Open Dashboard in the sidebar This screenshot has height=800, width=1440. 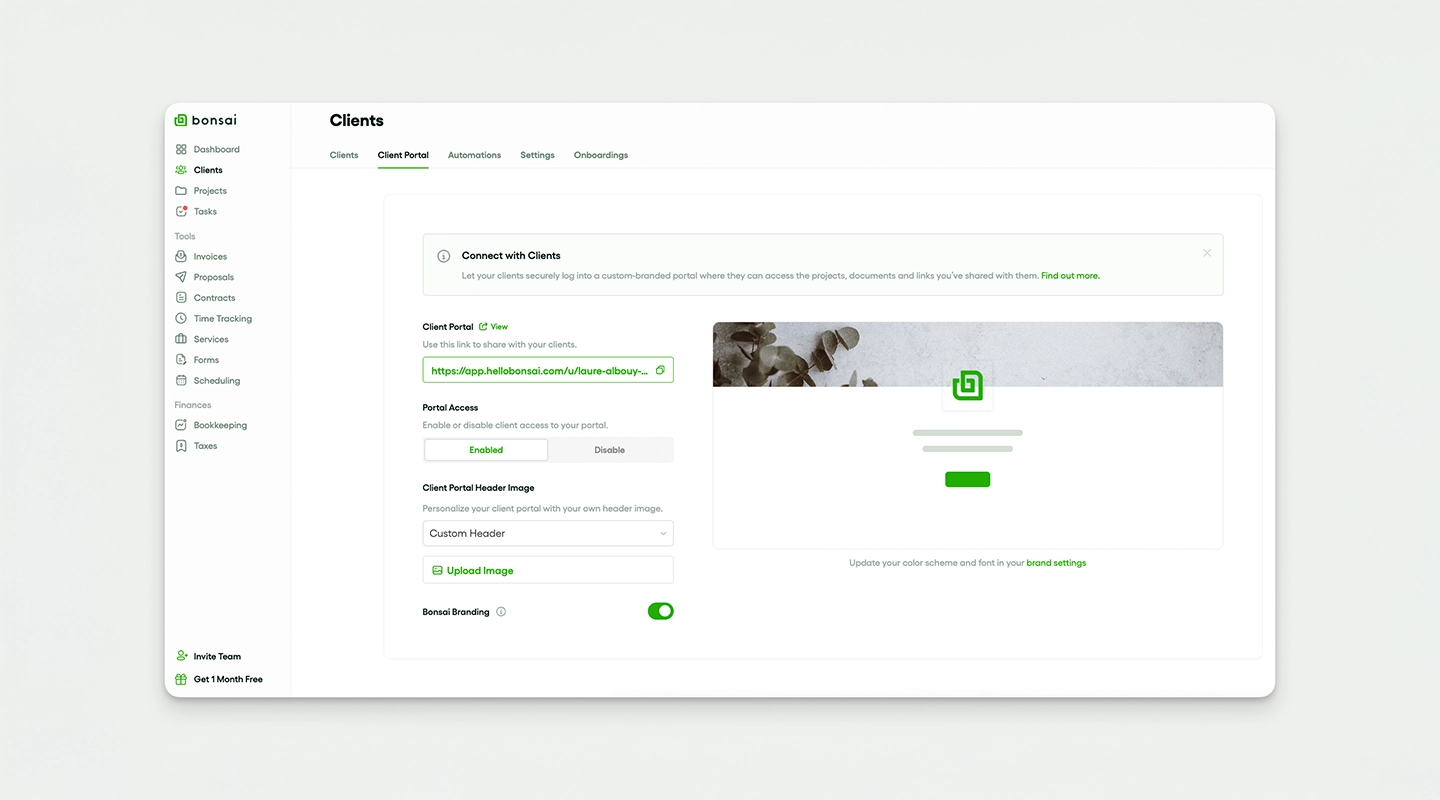click(x=217, y=149)
